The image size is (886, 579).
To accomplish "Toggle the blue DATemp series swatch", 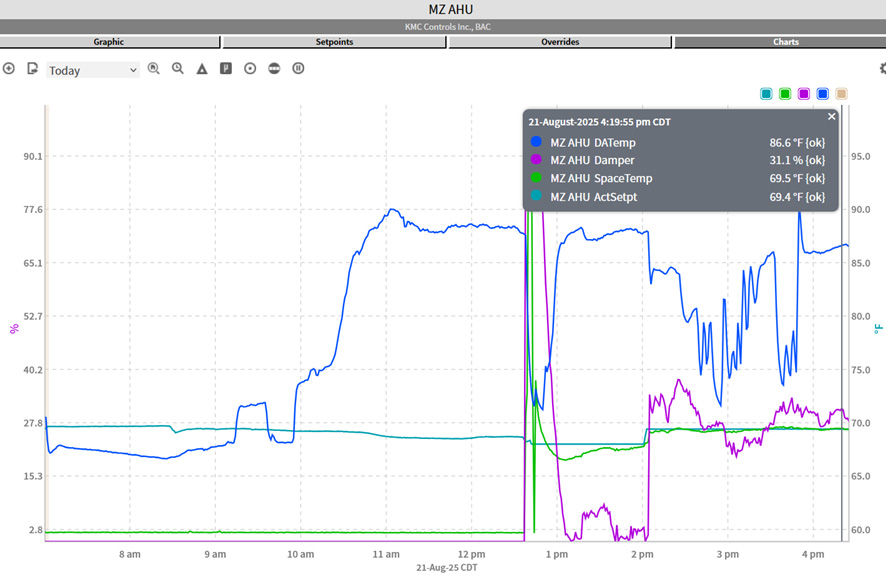I will click(823, 94).
